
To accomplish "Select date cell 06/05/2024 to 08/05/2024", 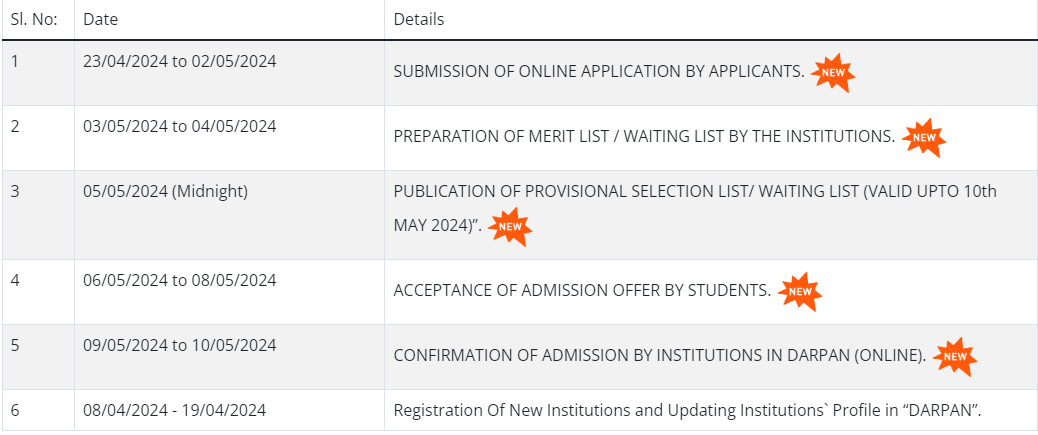I will 180,281.
